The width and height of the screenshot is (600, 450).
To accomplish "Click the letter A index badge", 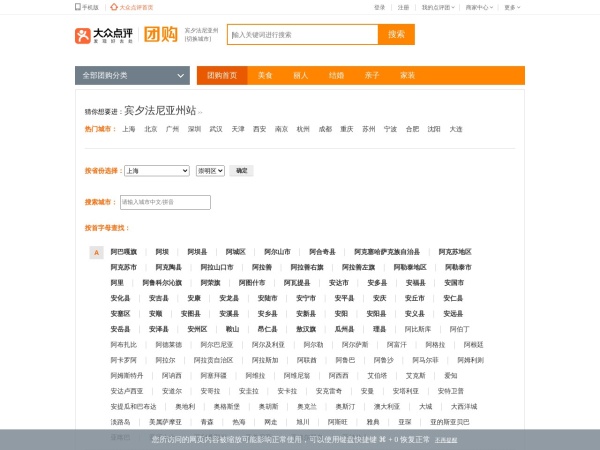I will pos(96,252).
